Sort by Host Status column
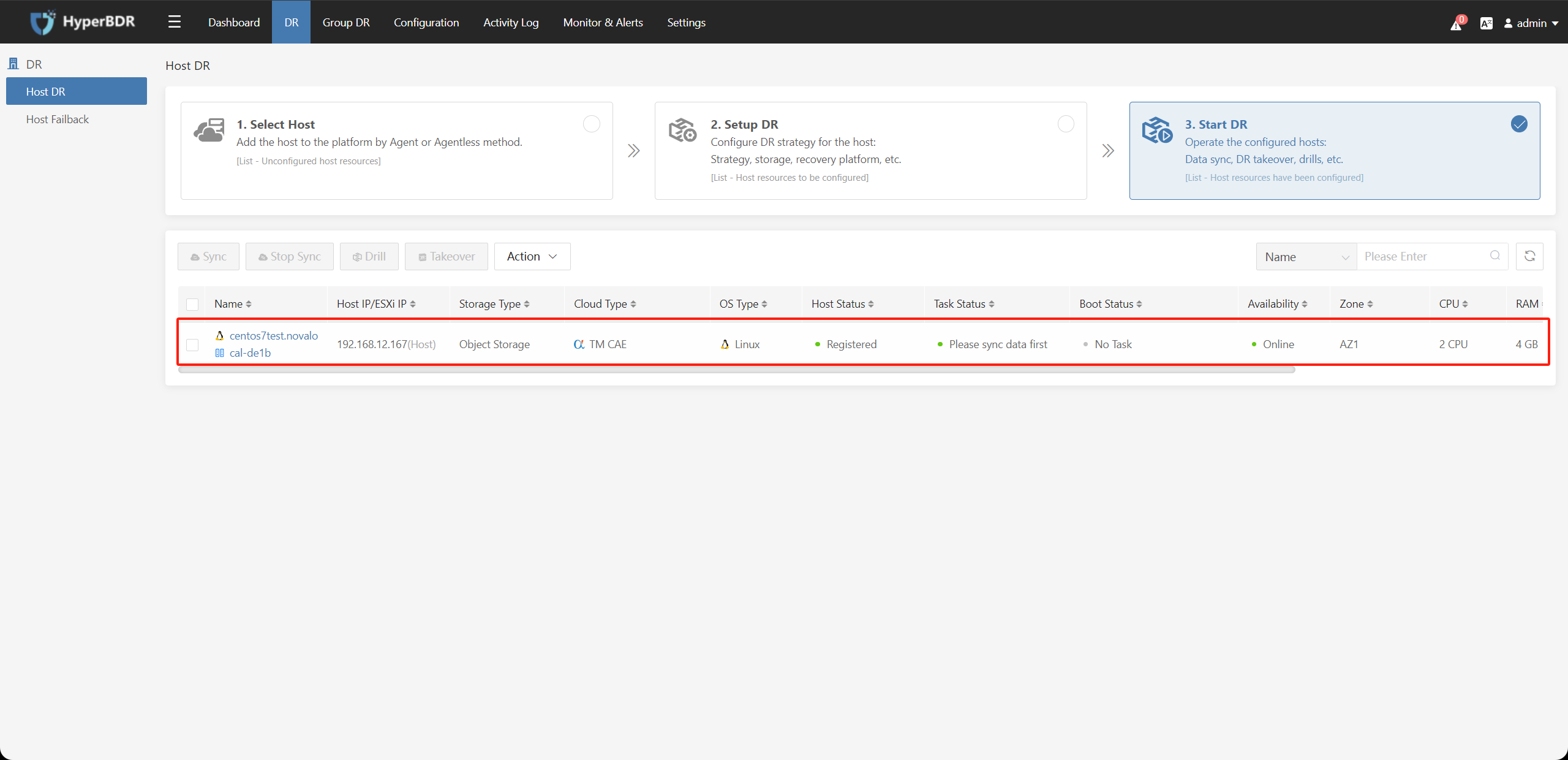1568x760 pixels. tap(871, 304)
